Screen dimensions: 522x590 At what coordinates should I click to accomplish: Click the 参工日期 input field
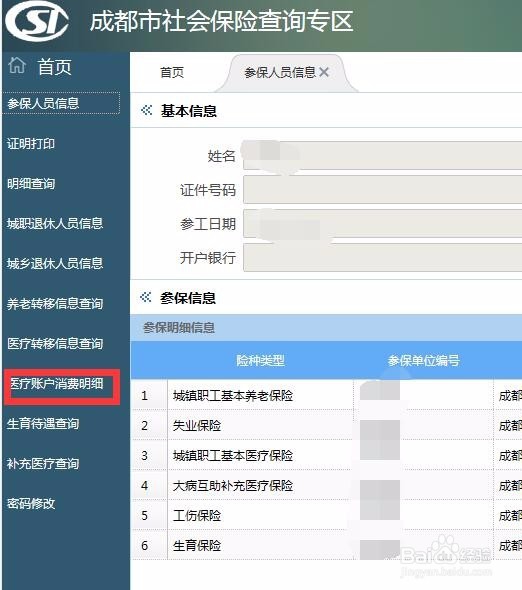(382, 224)
